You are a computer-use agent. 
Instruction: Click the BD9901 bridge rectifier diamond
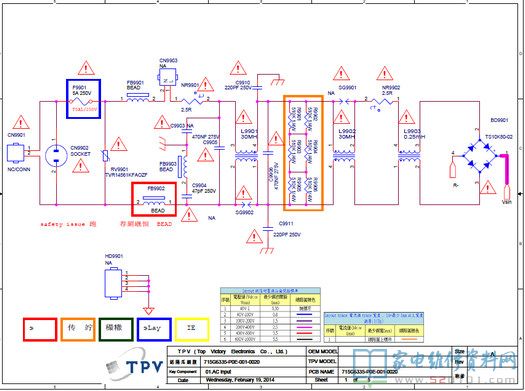coord(479,156)
